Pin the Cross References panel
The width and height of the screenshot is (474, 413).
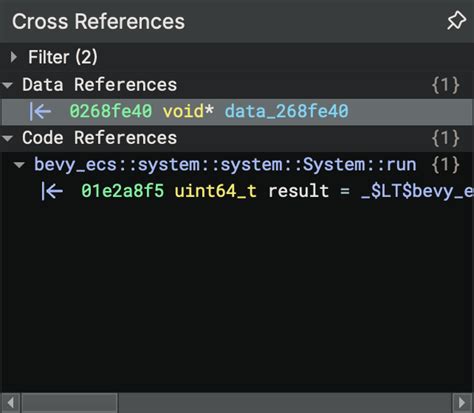point(456,21)
